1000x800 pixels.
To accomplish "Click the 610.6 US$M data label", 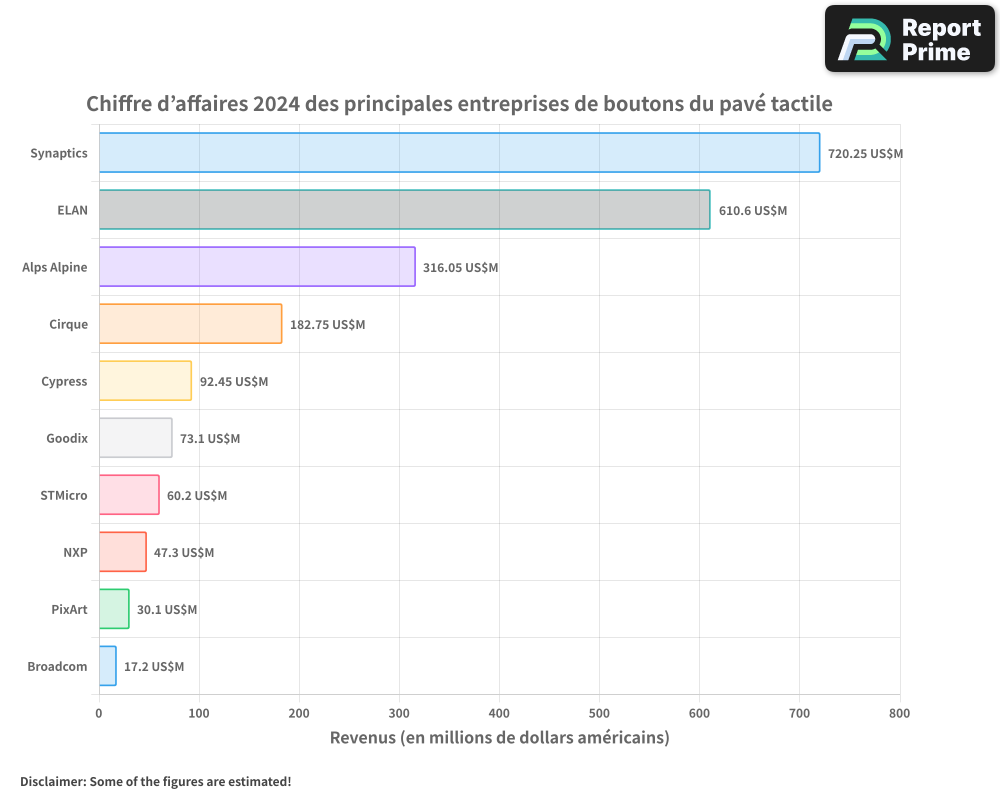I will [752, 211].
